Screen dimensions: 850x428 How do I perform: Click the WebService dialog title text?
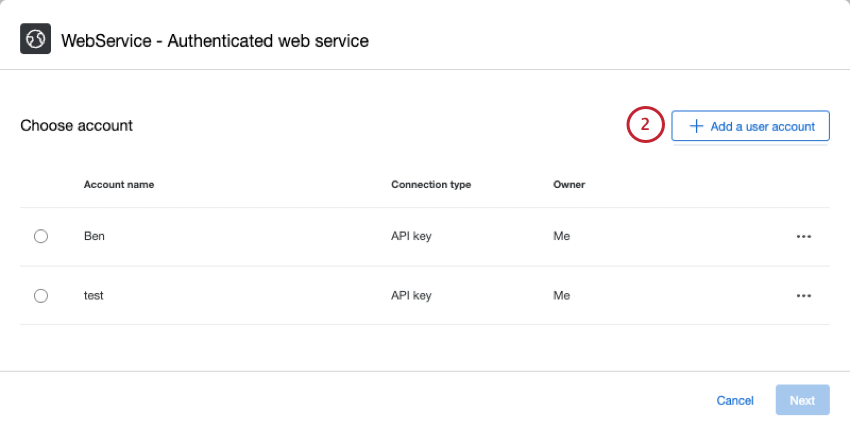pyautogui.click(x=215, y=41)
